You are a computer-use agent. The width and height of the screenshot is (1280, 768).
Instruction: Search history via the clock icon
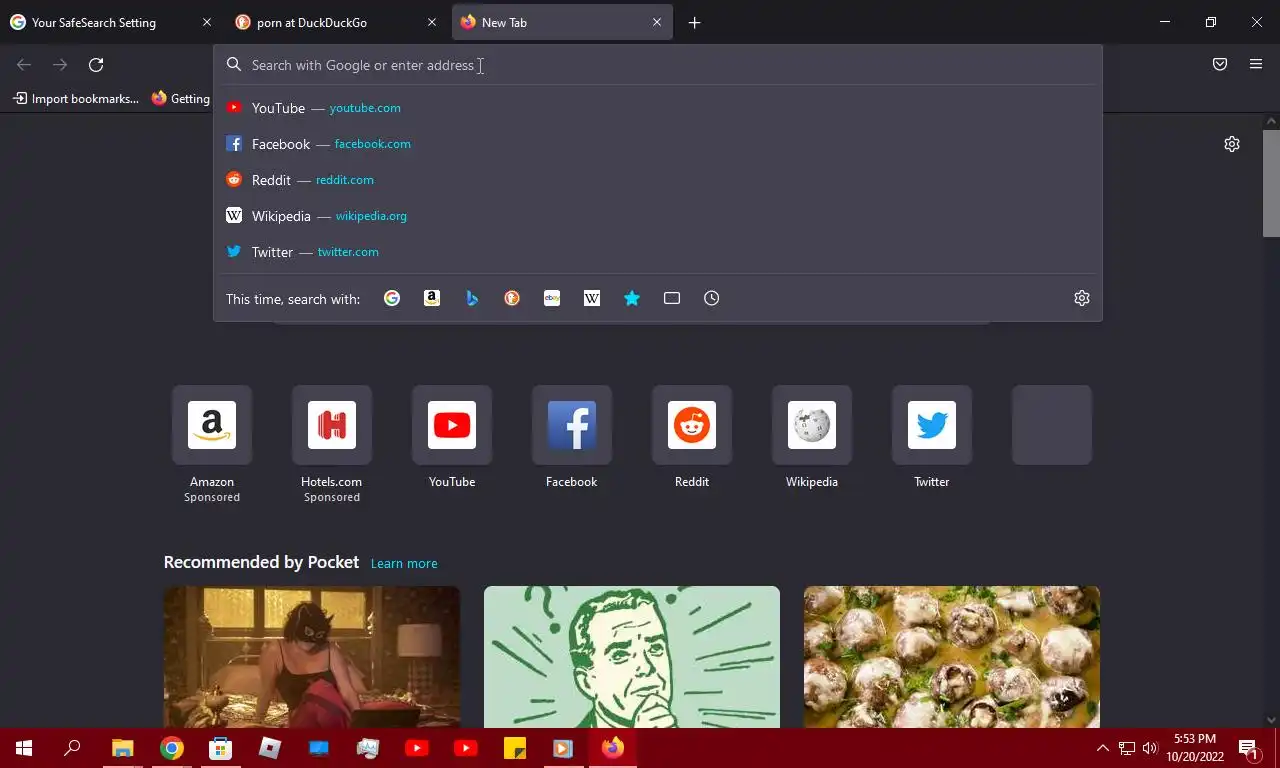[712, 298]
